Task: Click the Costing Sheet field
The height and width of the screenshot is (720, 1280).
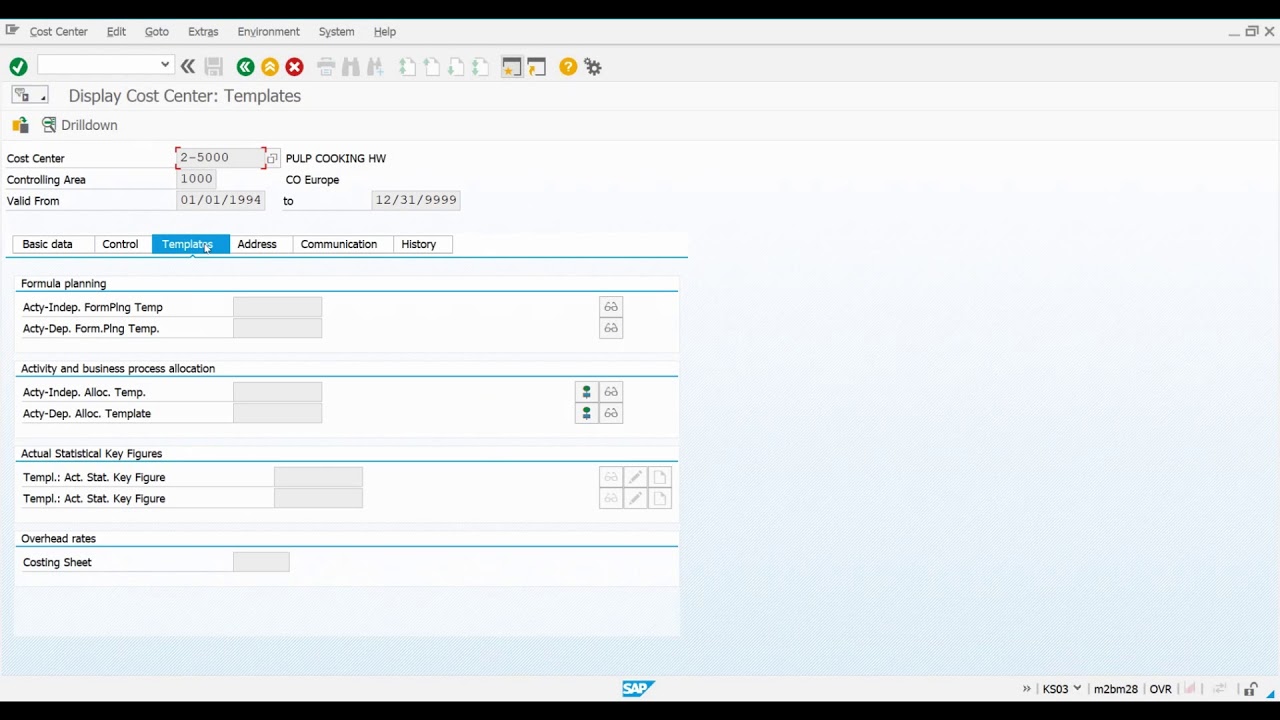Action: point(261,562)
